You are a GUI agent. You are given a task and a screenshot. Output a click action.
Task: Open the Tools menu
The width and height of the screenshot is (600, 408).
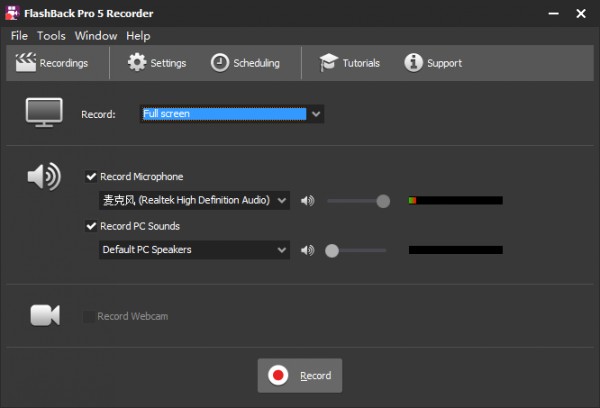pyautogui.click(x=51, y=36)
